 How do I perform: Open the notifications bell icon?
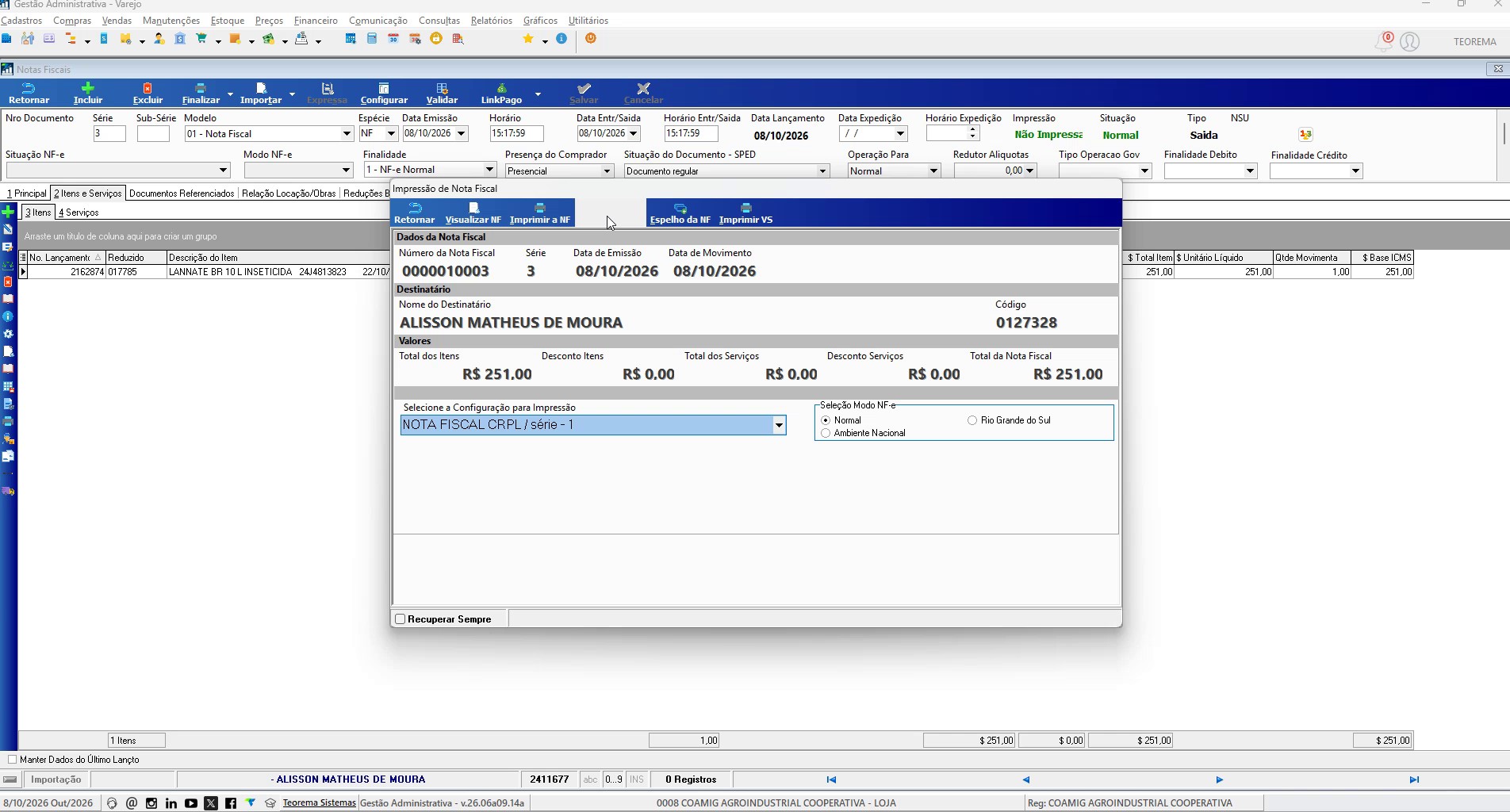coord(1383,42)
